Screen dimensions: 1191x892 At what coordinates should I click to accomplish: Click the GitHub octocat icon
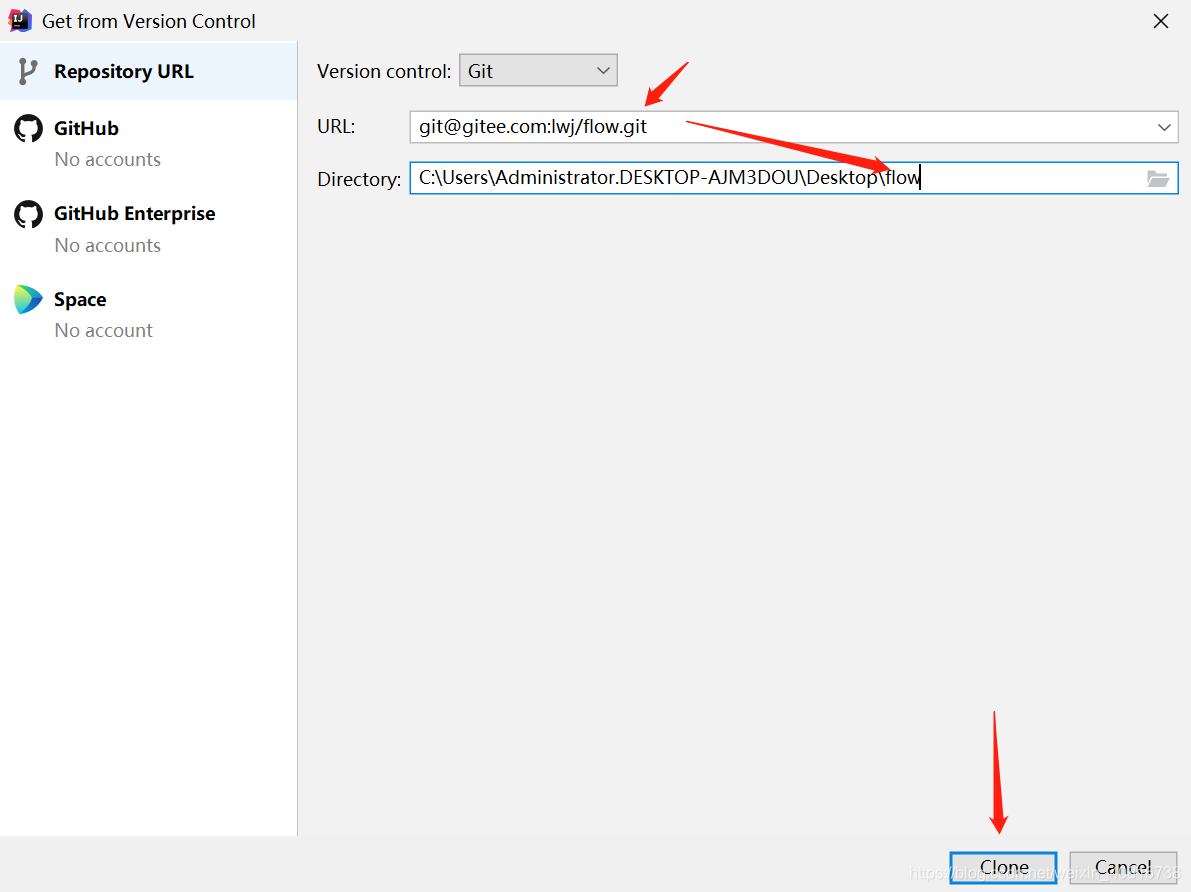point(28,128)
